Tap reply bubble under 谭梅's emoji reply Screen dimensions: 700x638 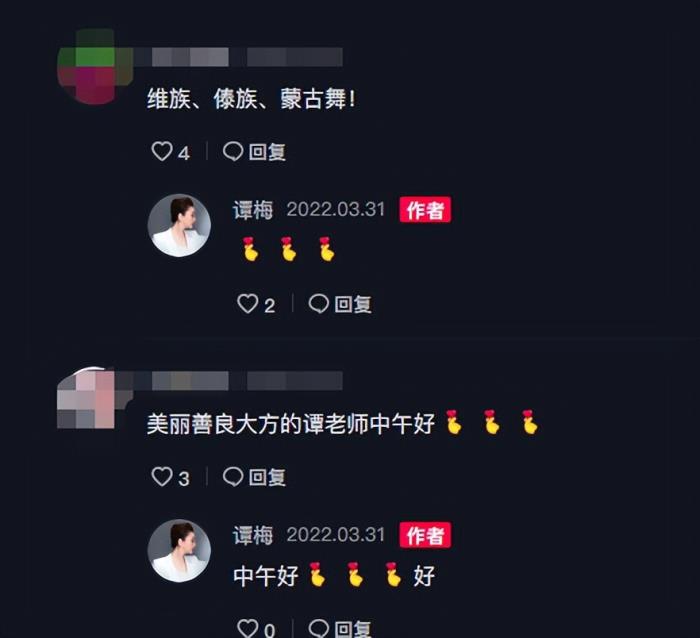coord(318,304)
